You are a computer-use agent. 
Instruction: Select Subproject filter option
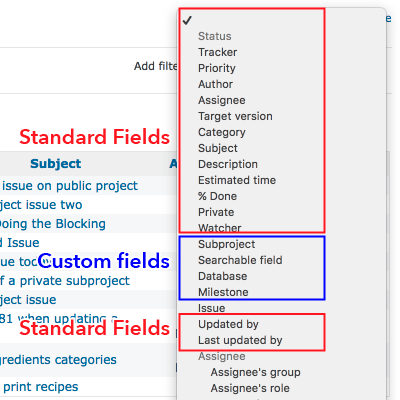[227, 244]
